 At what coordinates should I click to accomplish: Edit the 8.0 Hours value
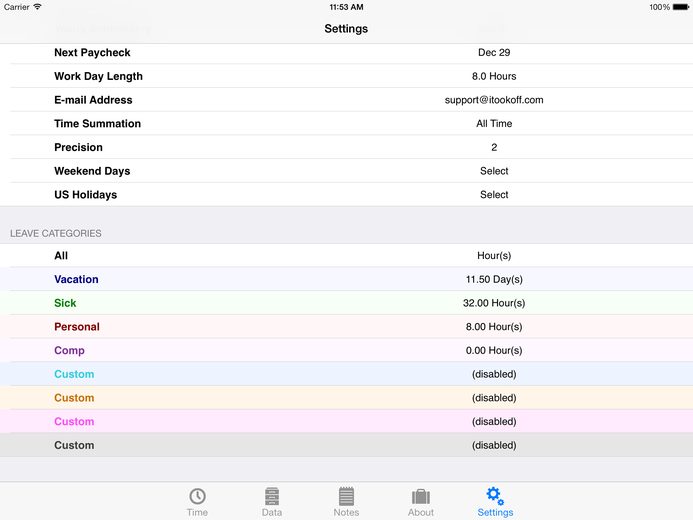click(494, 76)
